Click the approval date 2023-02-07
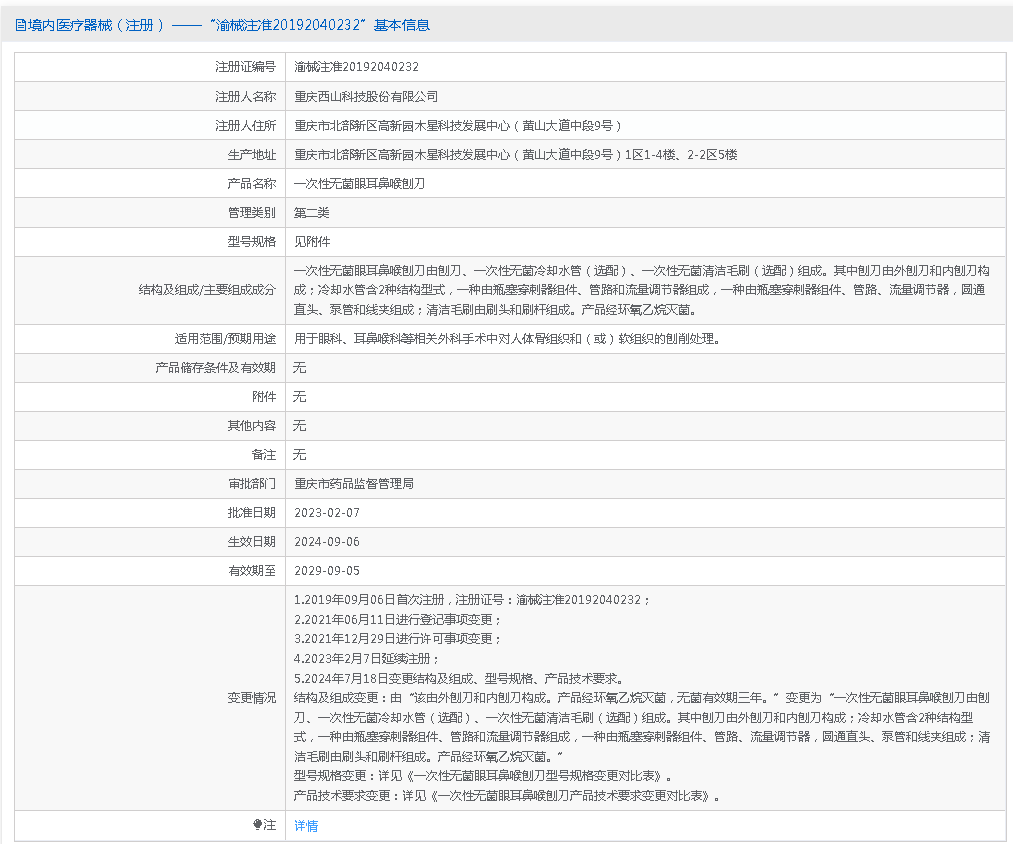Image resolution: width=1013 pixels, height=844 pixels. (326, 513)
